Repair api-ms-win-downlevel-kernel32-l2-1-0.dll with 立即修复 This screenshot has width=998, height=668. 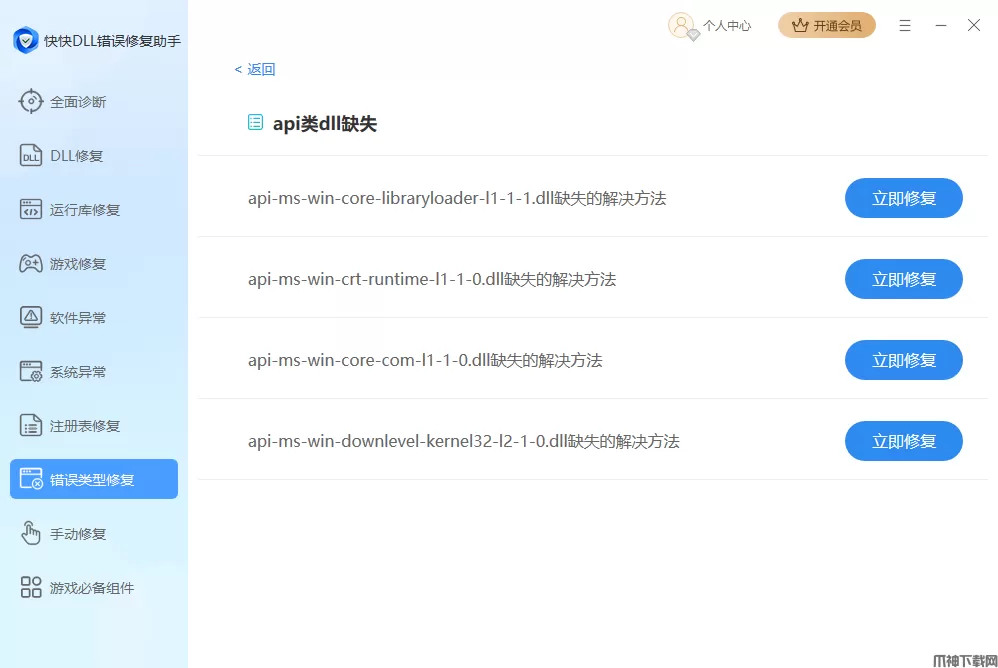point(903,441)
